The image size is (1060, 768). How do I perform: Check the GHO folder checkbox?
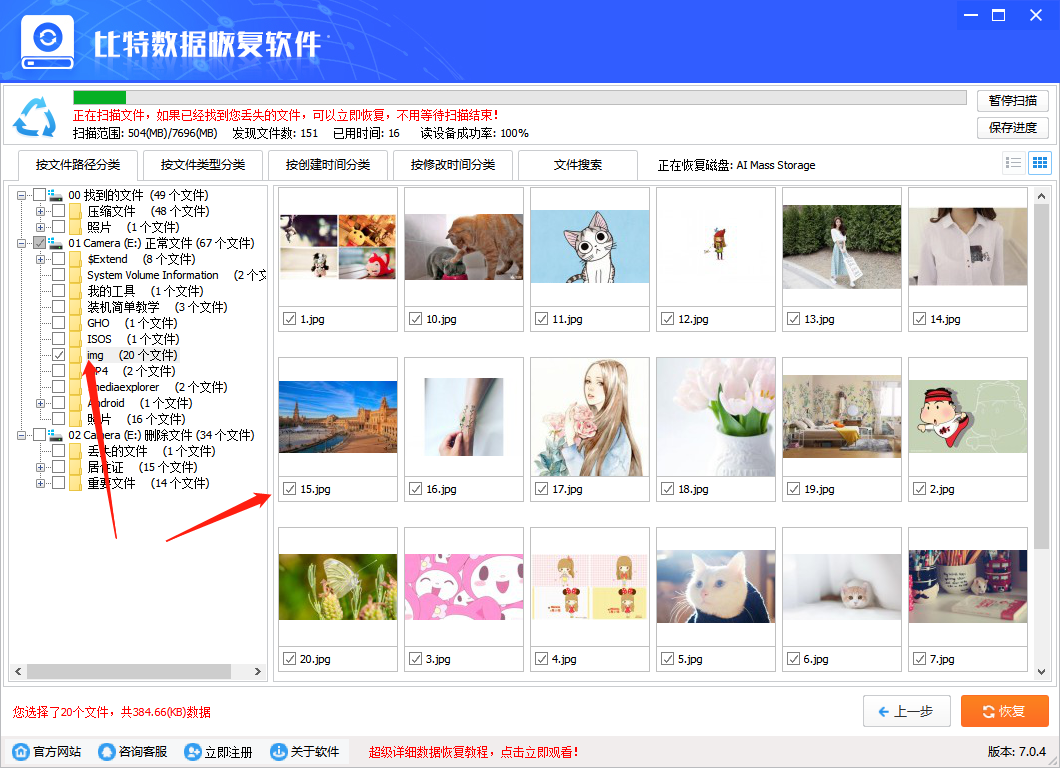pos(57,323)
